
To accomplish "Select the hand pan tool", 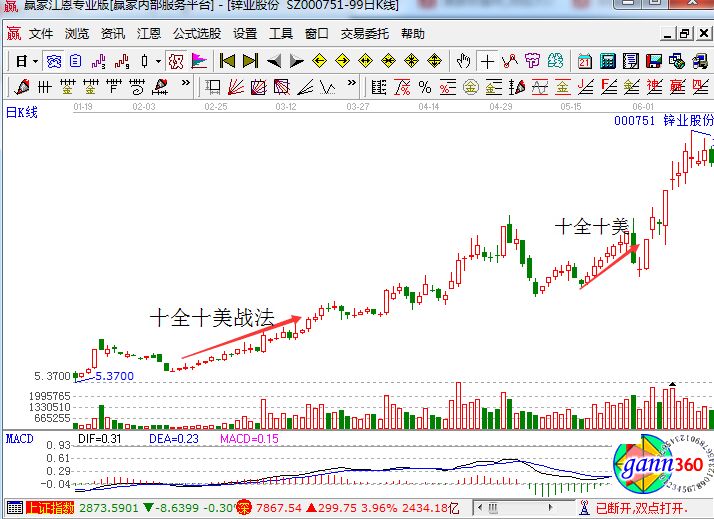I will coord(464,61).
